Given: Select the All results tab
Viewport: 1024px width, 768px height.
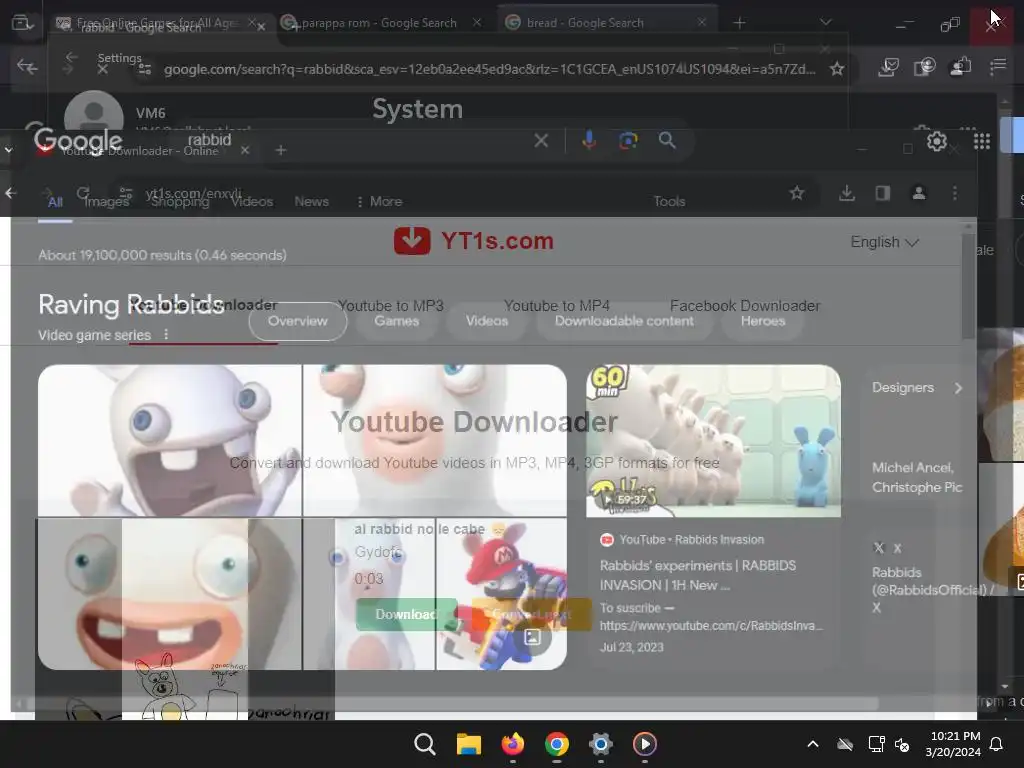Looking at the screenshot, I should point(56,202).
